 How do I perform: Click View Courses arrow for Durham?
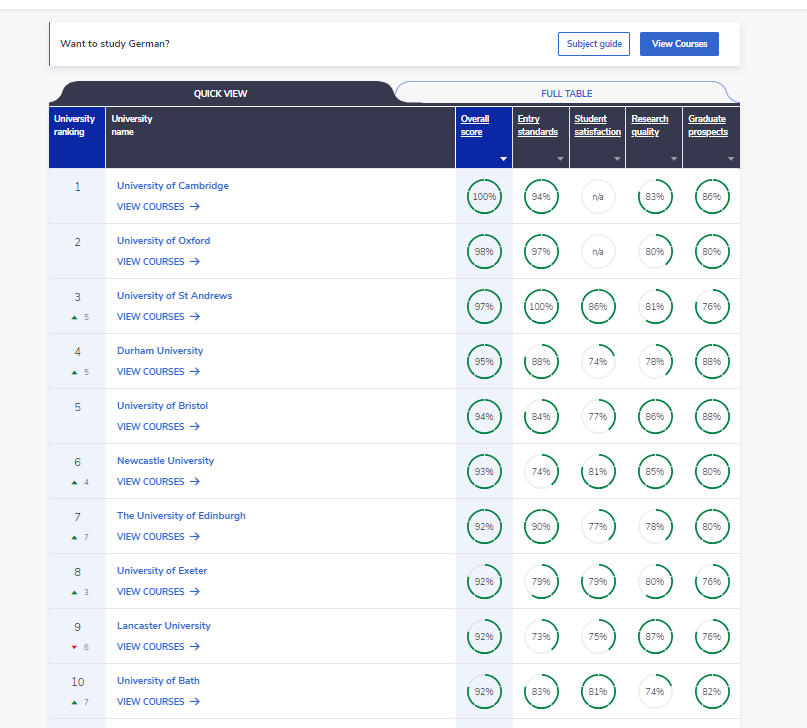195,372
